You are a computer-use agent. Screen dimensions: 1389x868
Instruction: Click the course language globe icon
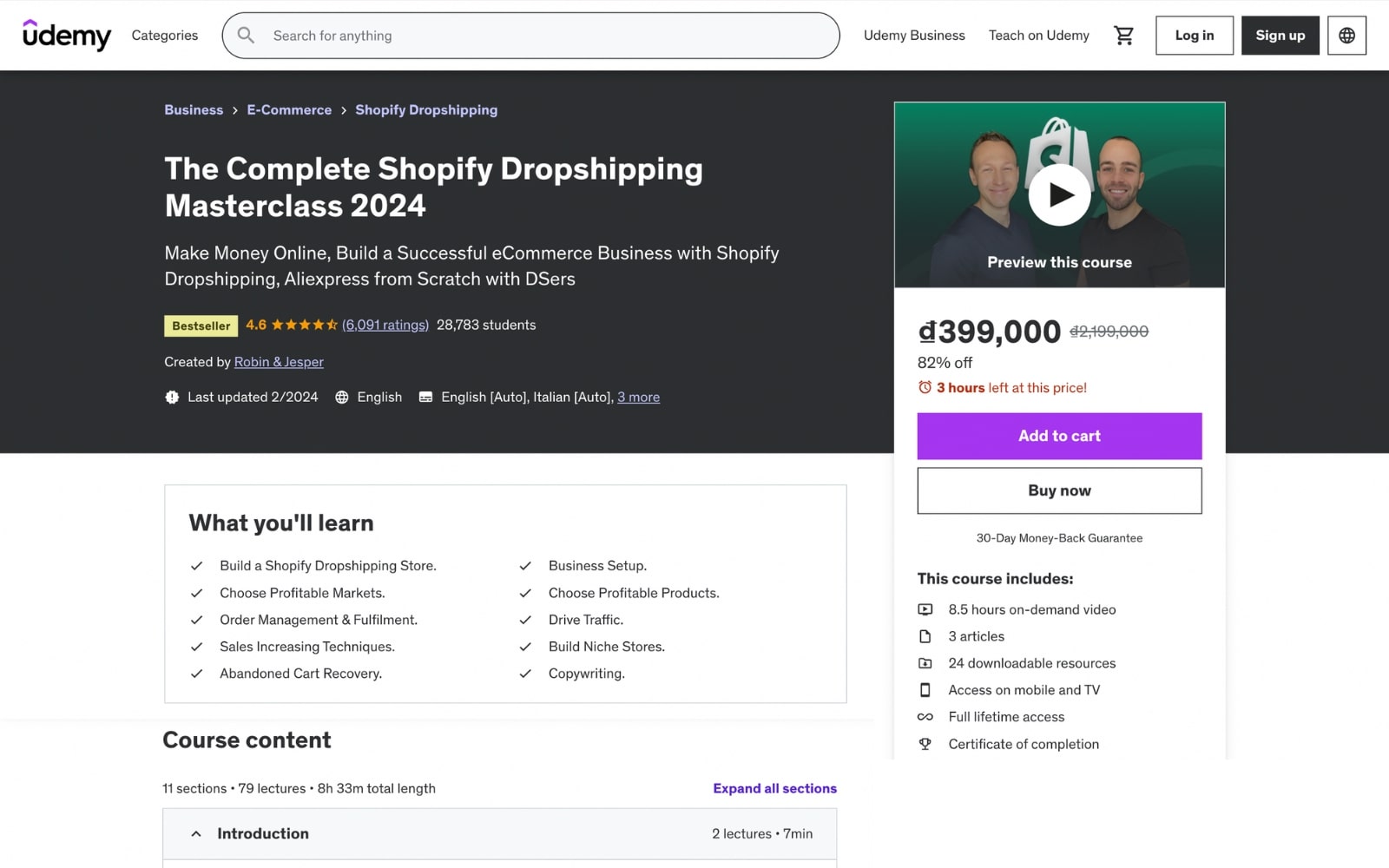[x=342, y=397]
